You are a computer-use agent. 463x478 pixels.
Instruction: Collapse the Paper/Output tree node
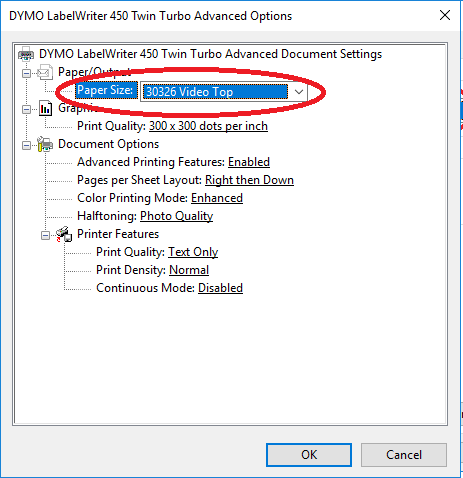[x=26, y=73]
